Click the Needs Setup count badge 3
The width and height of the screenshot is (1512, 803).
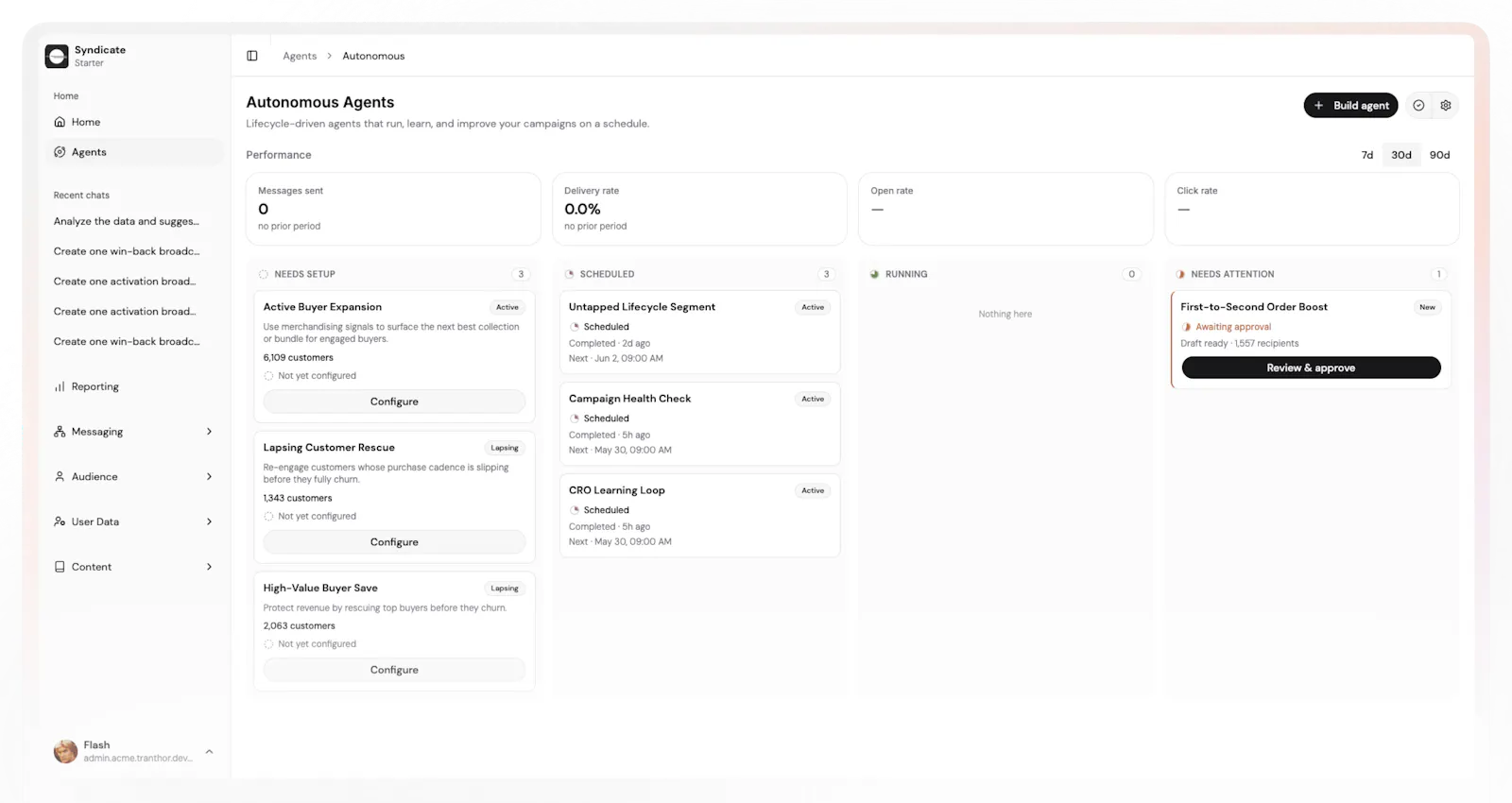[x=520, y=274]
